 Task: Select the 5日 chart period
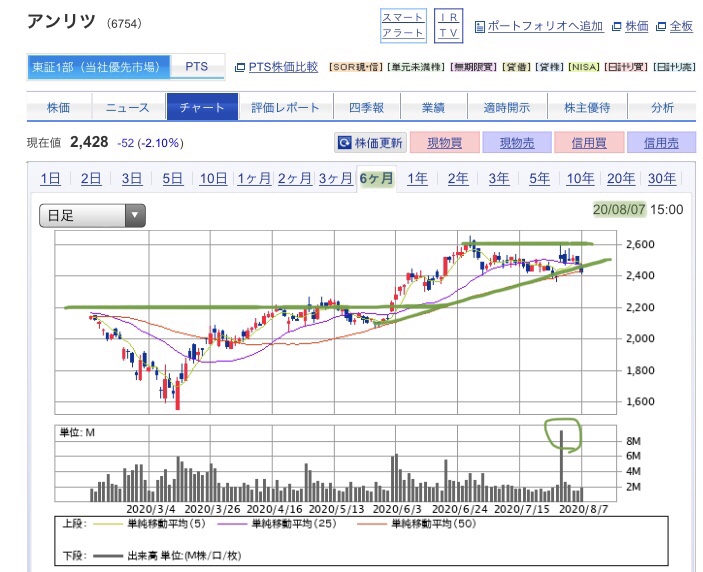click(173, 178)
